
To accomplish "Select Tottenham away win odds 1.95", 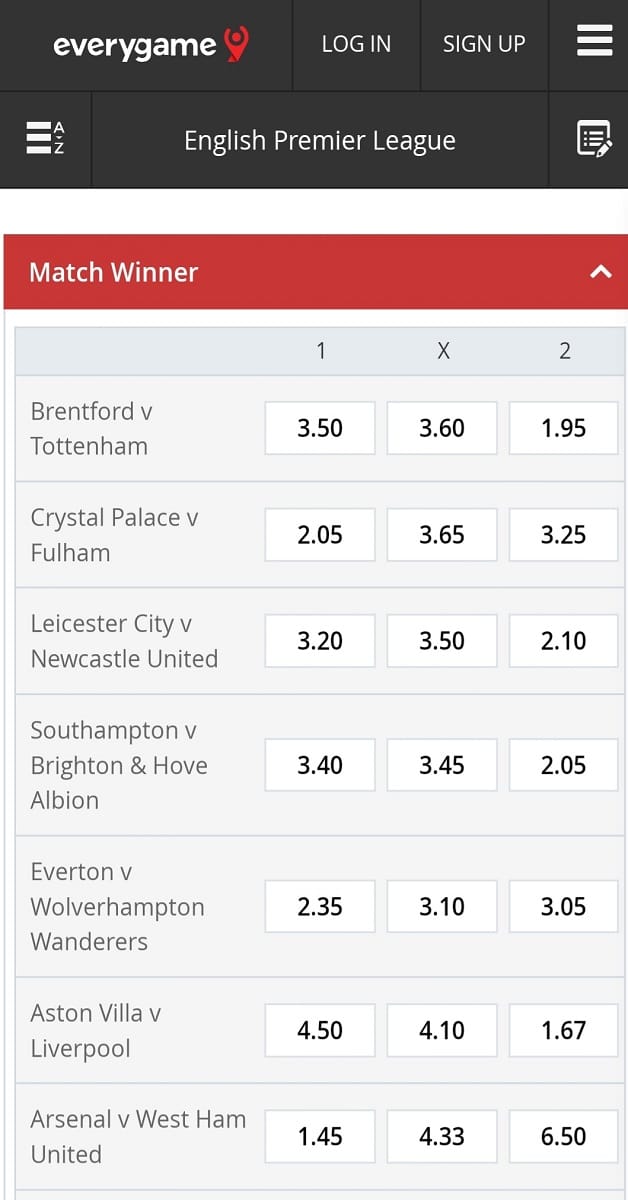I will 563,428.
